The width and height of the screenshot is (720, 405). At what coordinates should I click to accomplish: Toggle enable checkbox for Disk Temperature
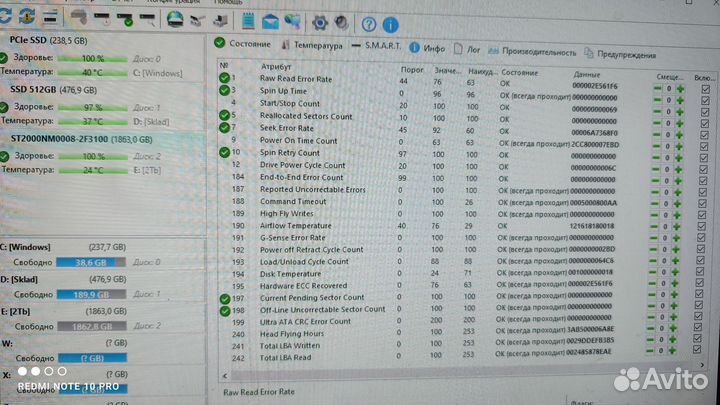(700, 271)
